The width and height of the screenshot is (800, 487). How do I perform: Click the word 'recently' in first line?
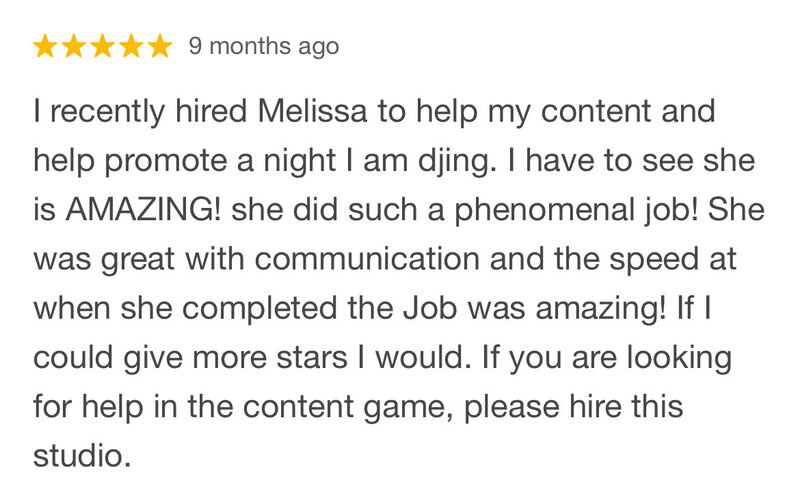(107, 113)
